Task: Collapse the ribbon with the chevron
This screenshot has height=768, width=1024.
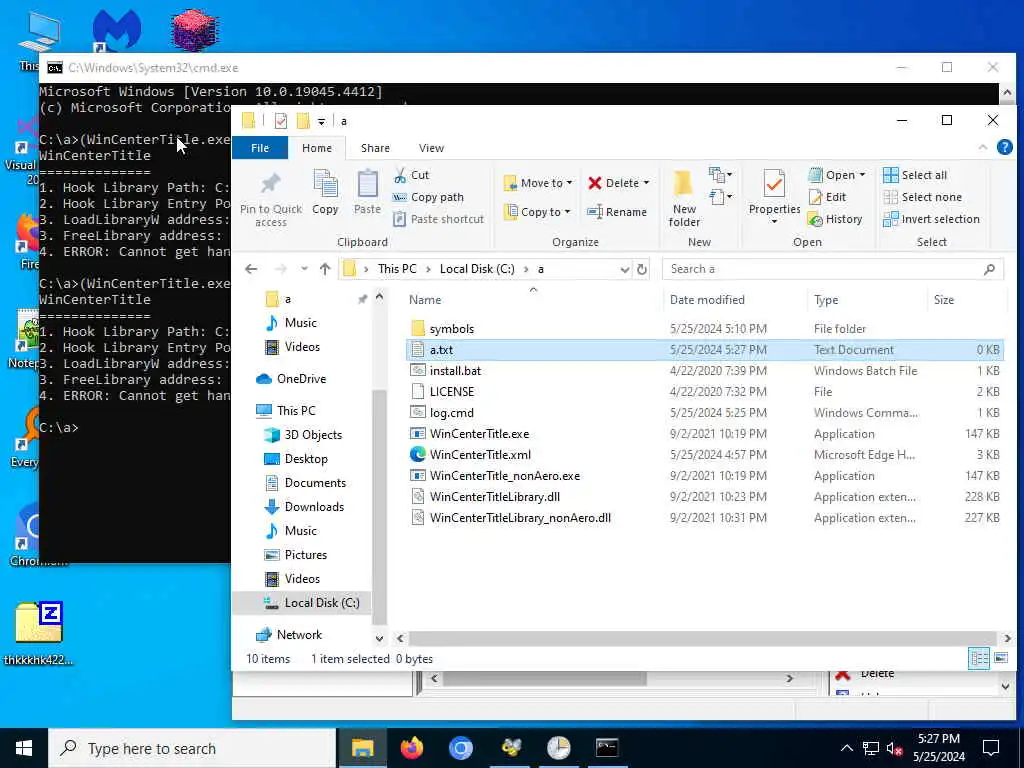Action: pos(982,148)
